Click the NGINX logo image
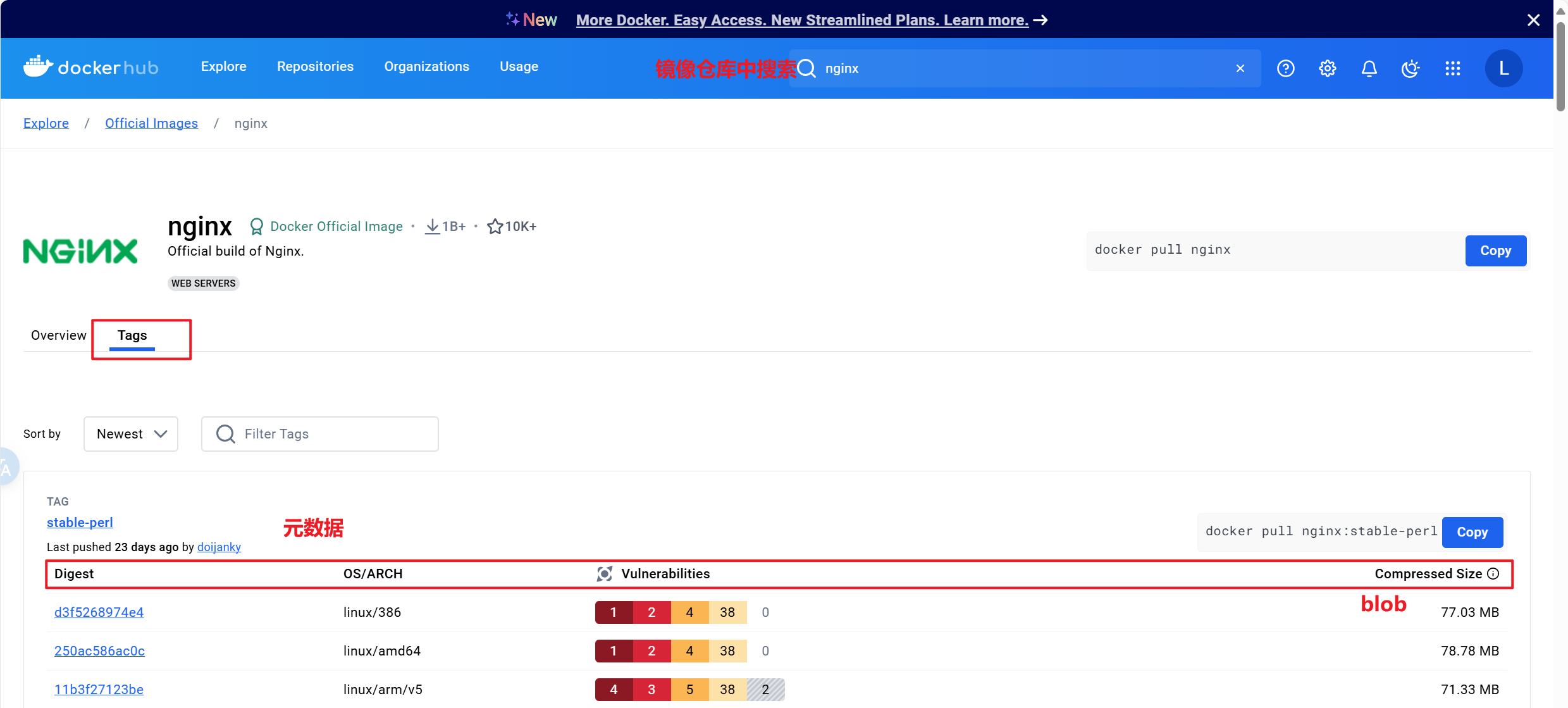1568x708 pixels. [x=80, y=251]
